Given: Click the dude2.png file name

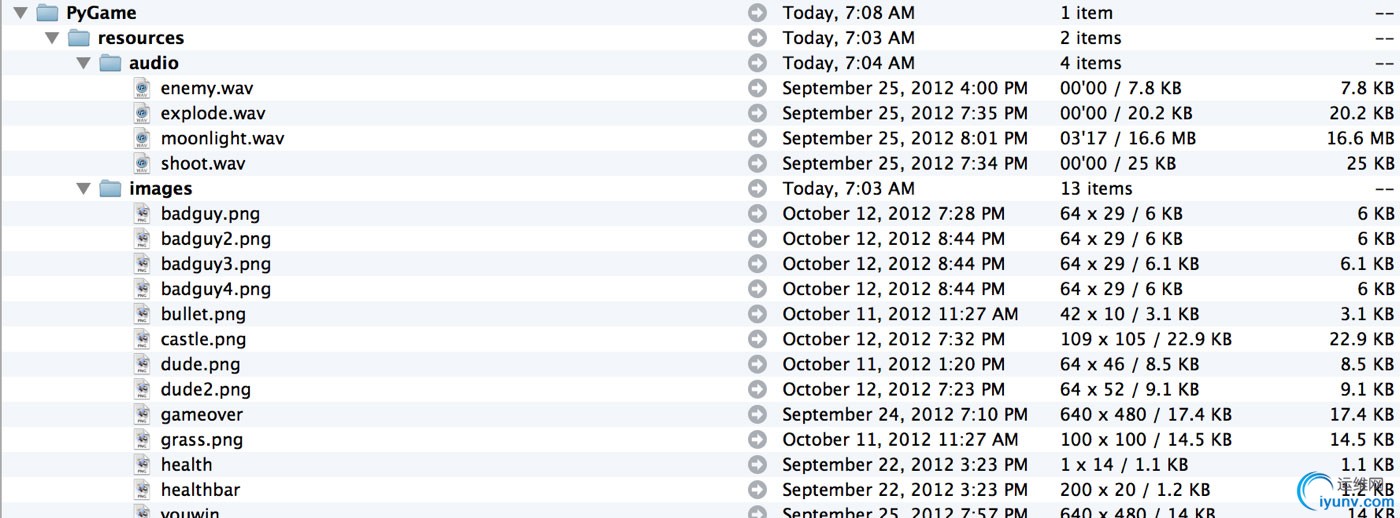Looking at the screenshot, I should point(206,389).
